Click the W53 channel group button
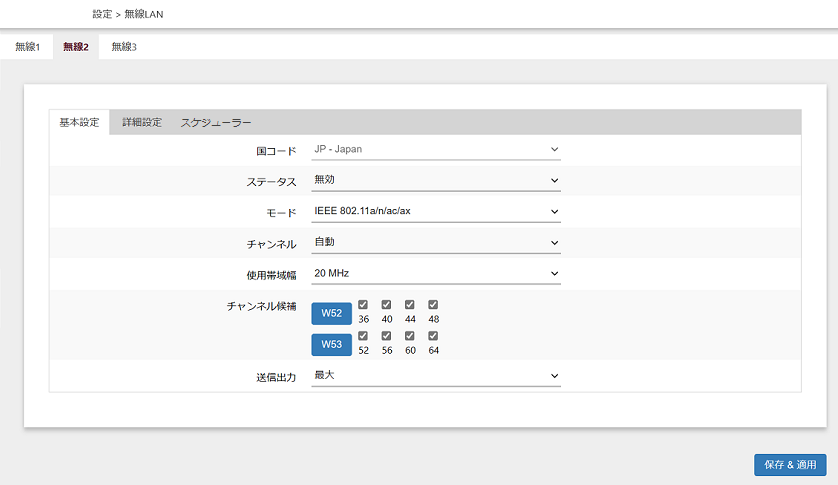Image resolution: width=838 pixels, height=485 pixels. (x=331, y=344)
